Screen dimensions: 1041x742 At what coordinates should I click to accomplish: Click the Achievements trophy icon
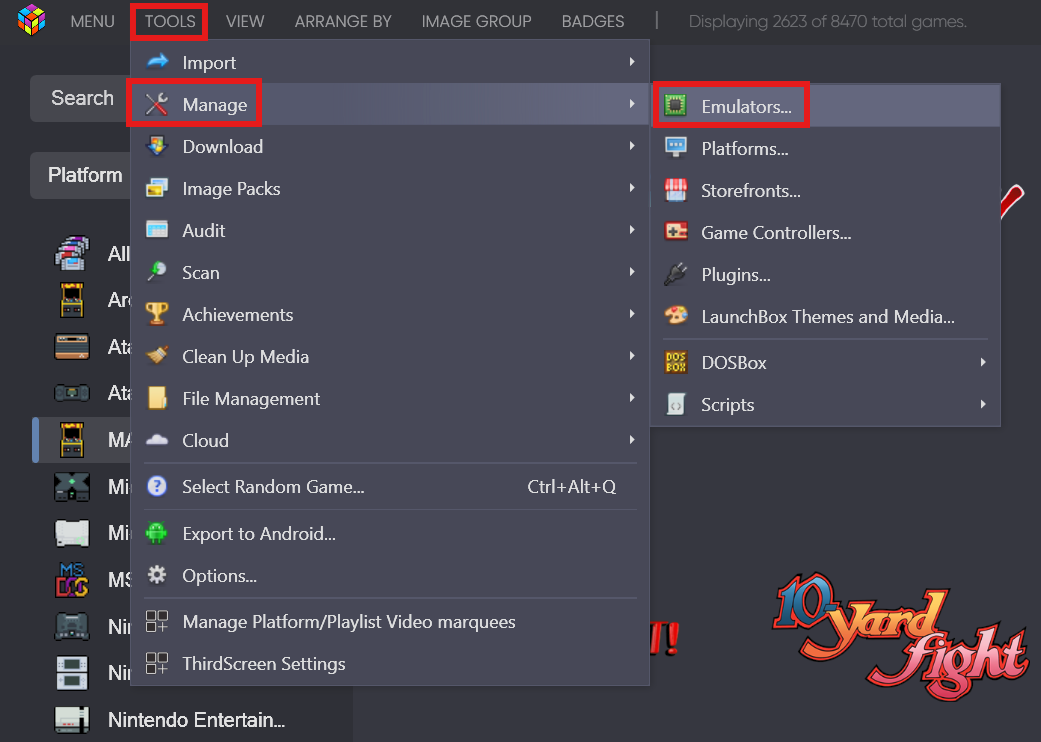pyautogui.click(x=157, y=314)
